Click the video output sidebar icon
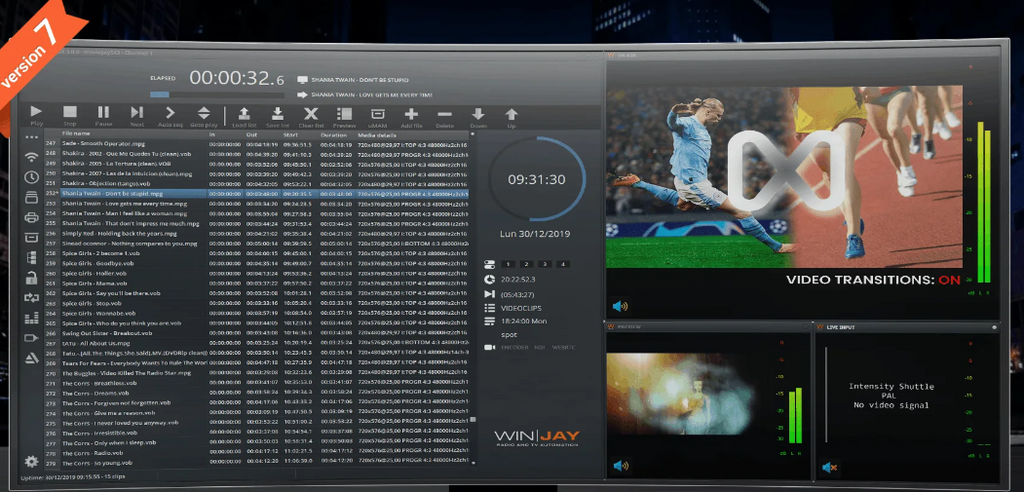Screen dimensions: 1024x492 point(31,338)
